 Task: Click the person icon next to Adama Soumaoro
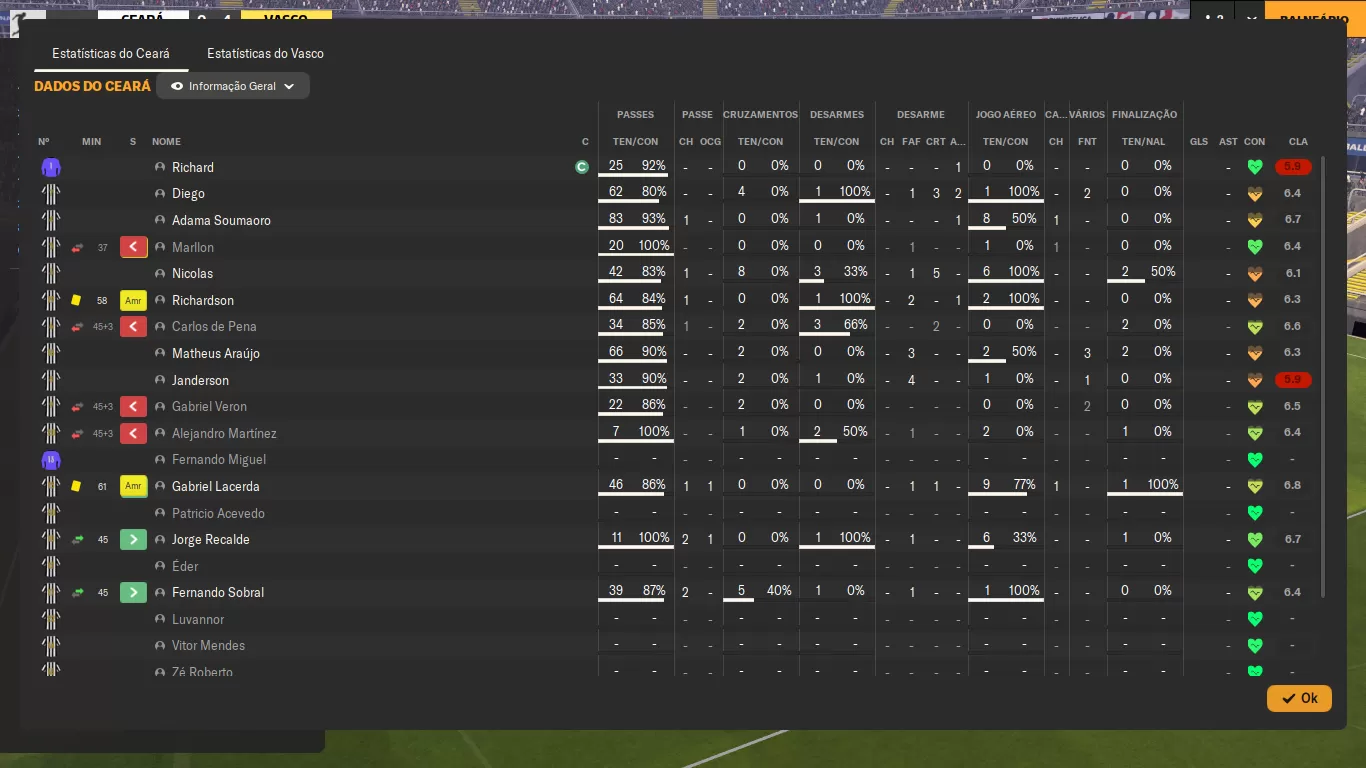pos(160,220)
